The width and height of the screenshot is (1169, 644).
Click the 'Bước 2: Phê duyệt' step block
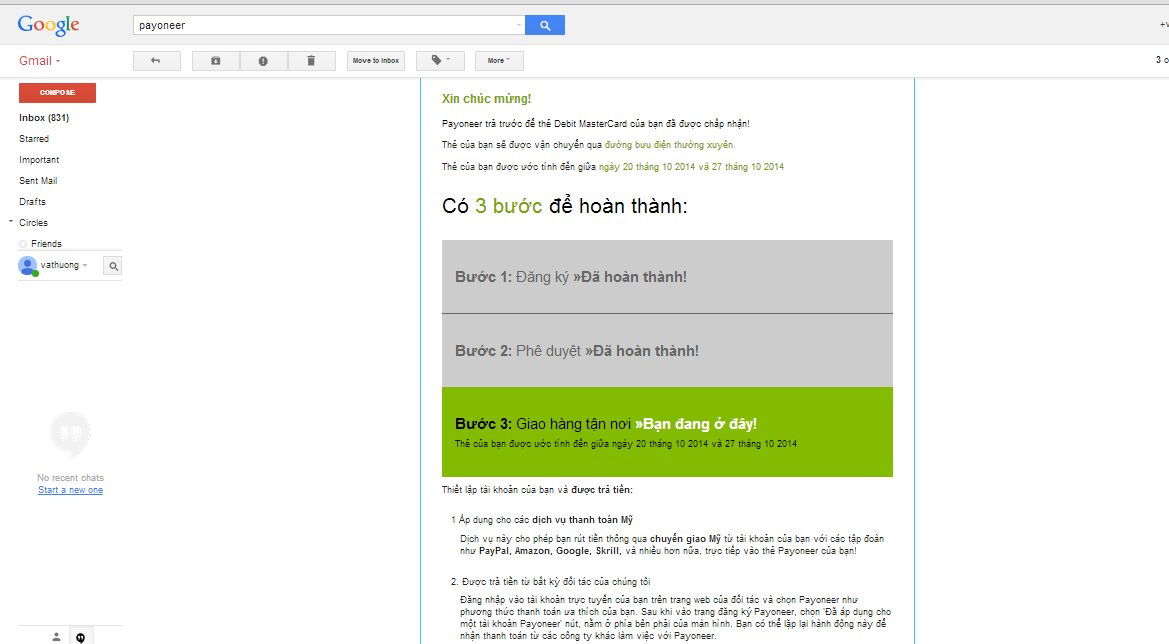click(x=667, y=350)
